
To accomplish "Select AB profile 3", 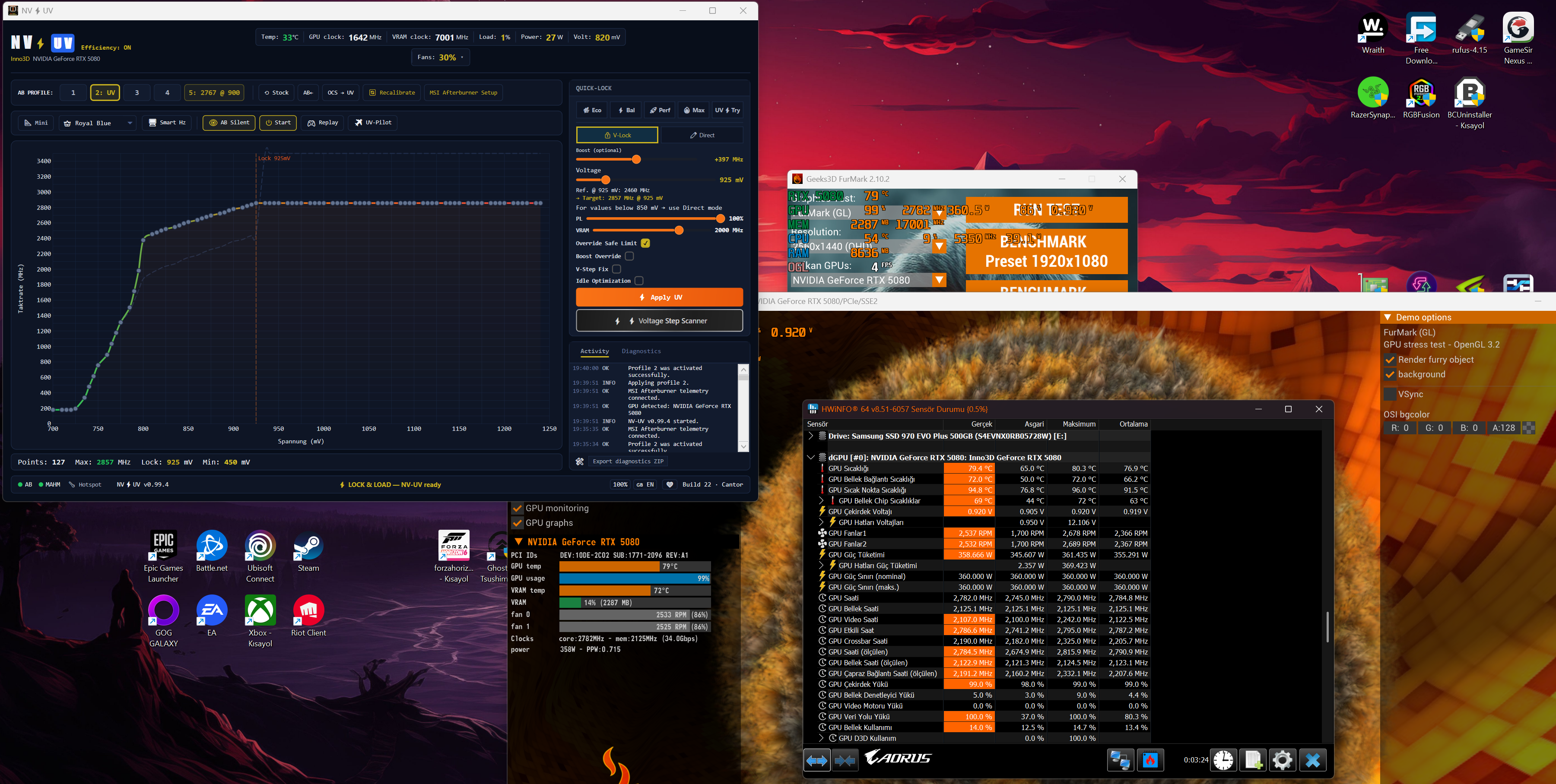I will (137, 93).
